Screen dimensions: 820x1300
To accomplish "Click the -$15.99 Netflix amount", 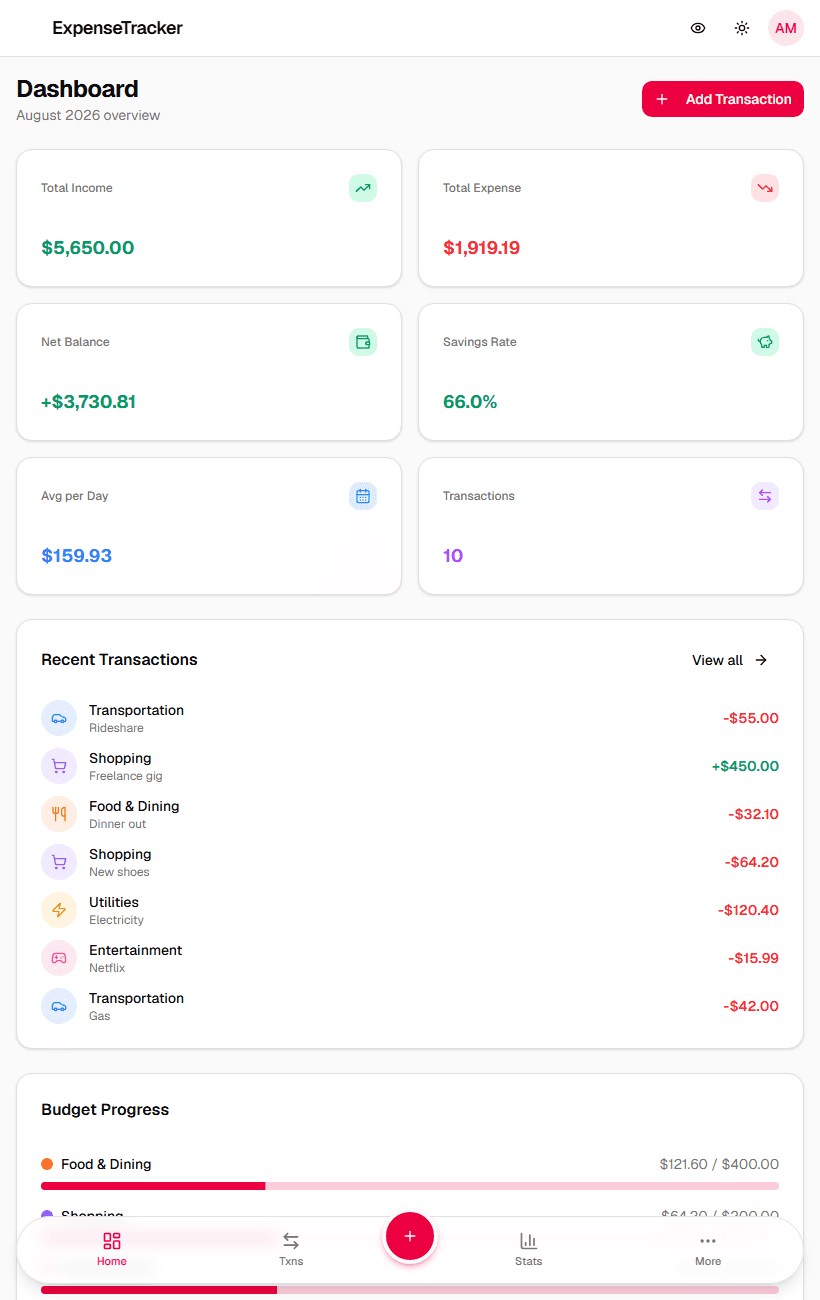I will point(754,958).
